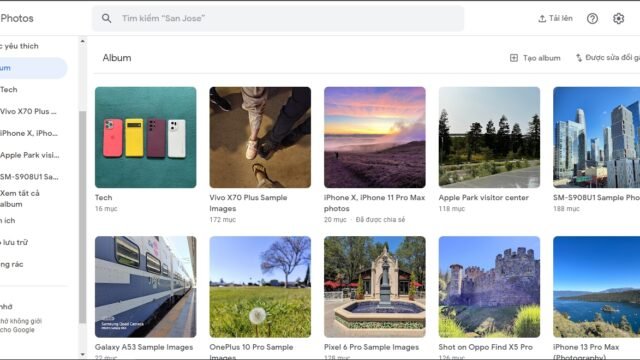640x360 pixels.
Task: Click "Đã được chia sẻ" label
Action: point(380,220)
